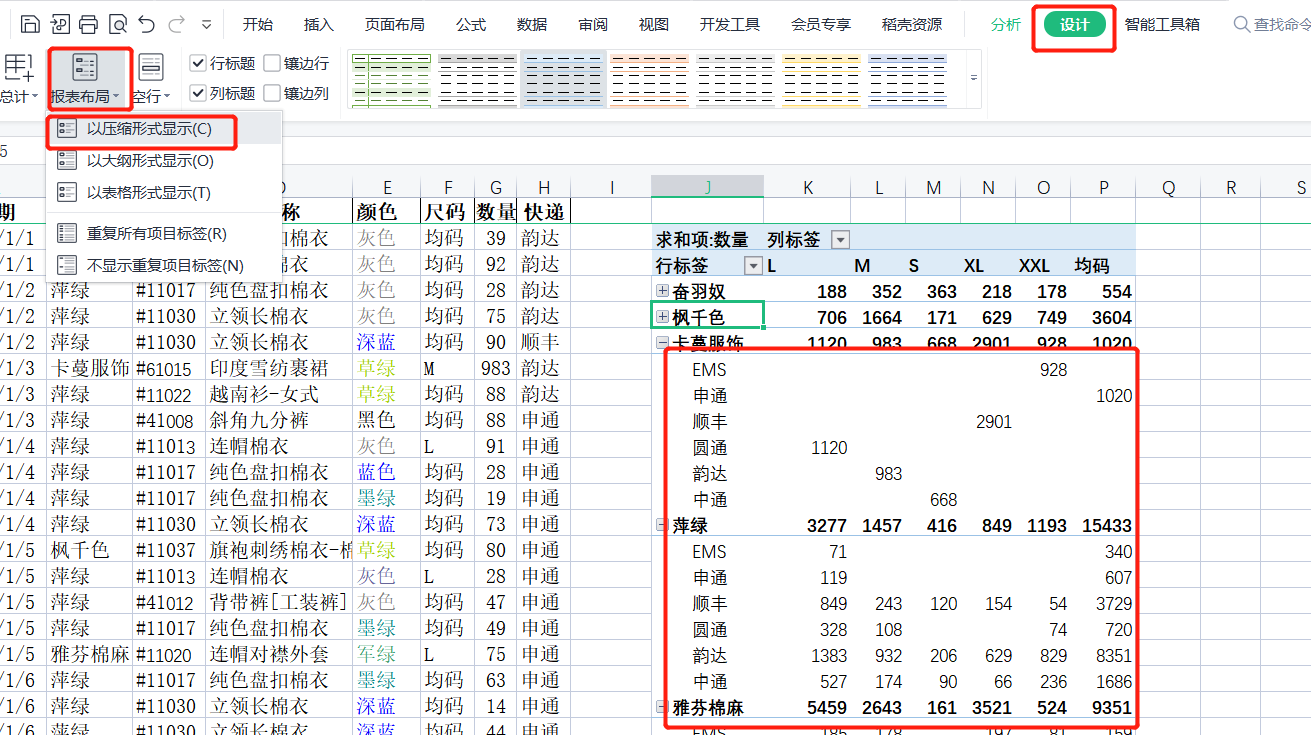1311x735 pixels.
Task: Open the 报表布局 report layout button
Action: coord(86,78)
